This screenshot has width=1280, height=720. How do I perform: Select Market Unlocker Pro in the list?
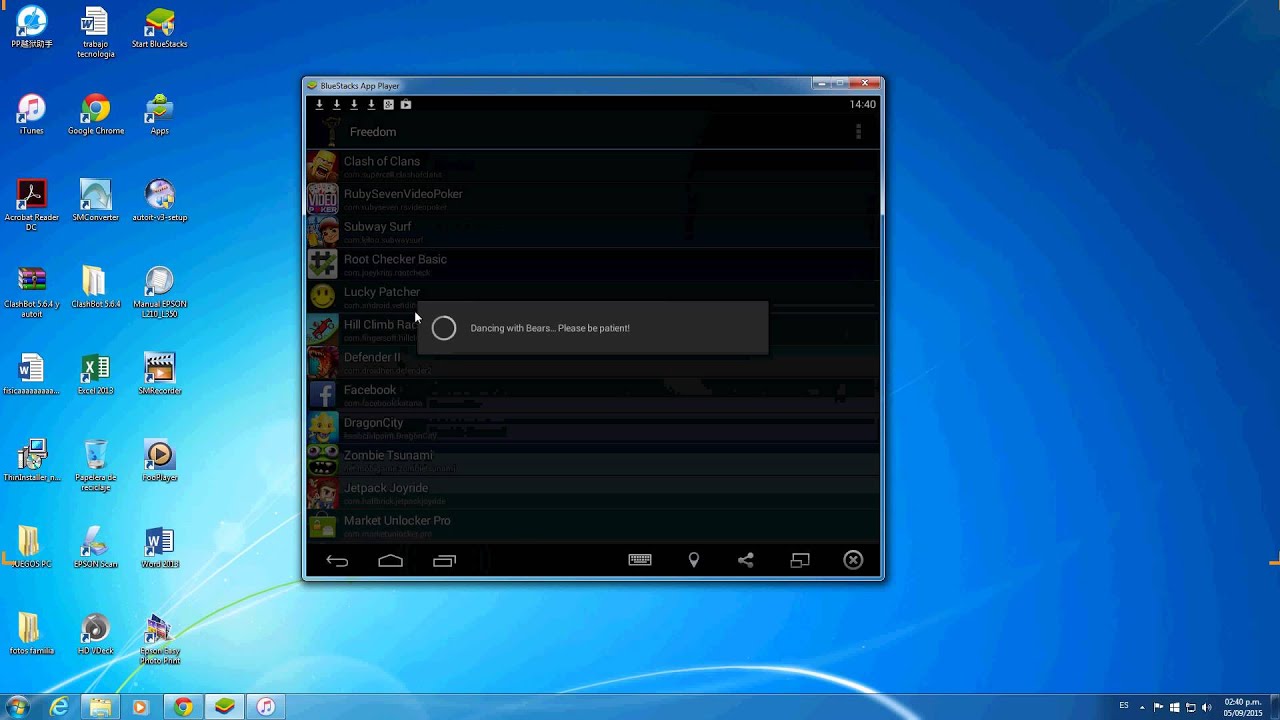pyautogui.click(x=593, y=526)
